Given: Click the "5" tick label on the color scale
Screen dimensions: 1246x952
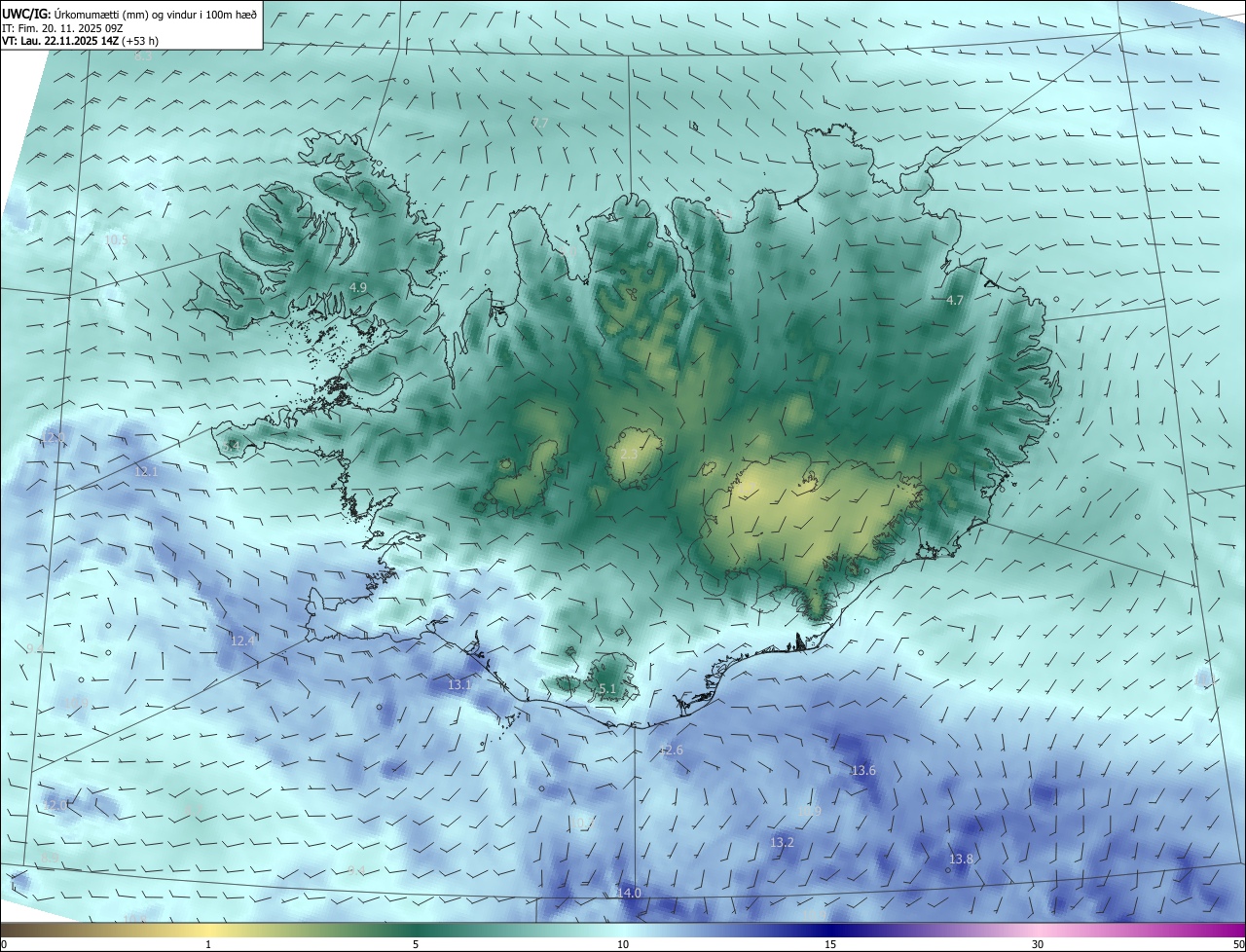Looking at the screenshot, I should (416, 945).
